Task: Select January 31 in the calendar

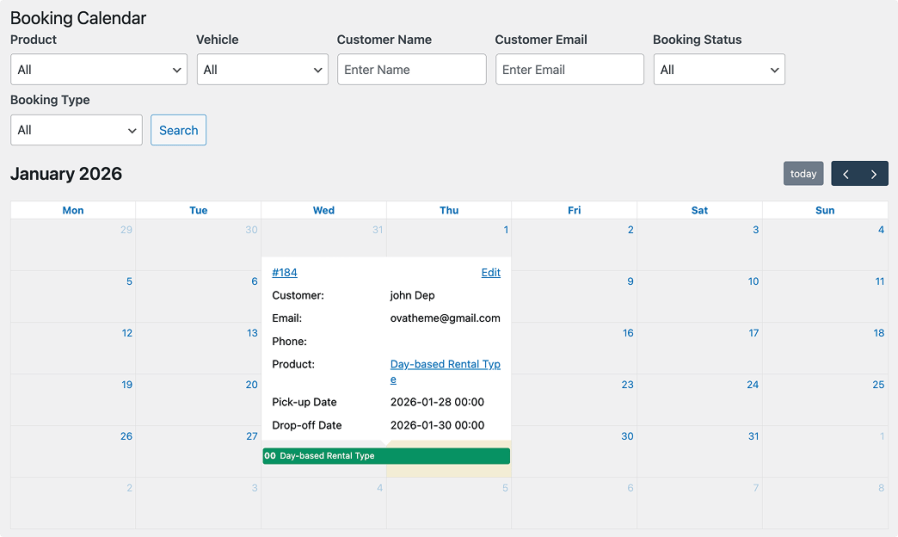Action: point(753,436)
